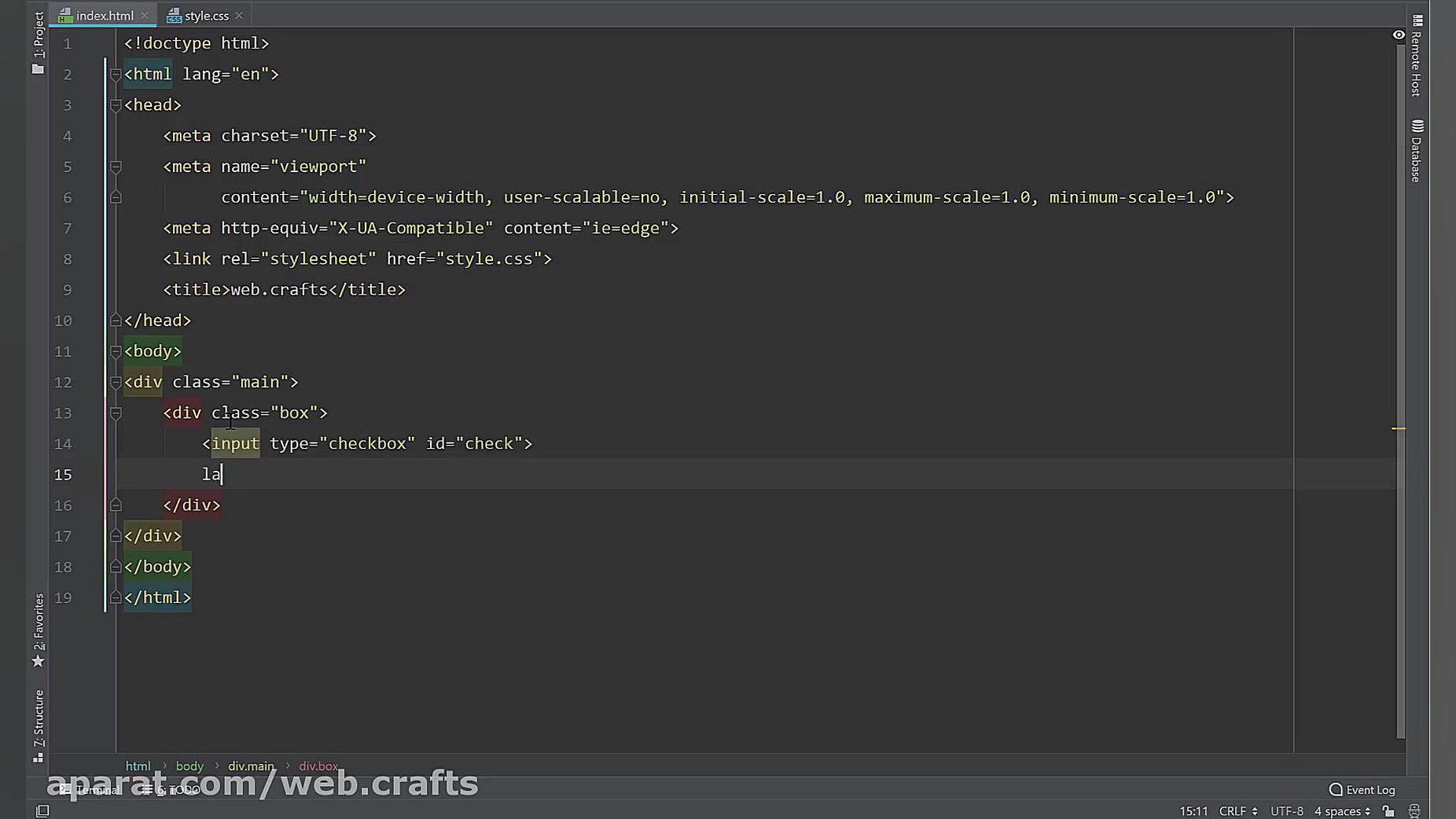Open the Remote Host side panel

tap(1417, 55)
